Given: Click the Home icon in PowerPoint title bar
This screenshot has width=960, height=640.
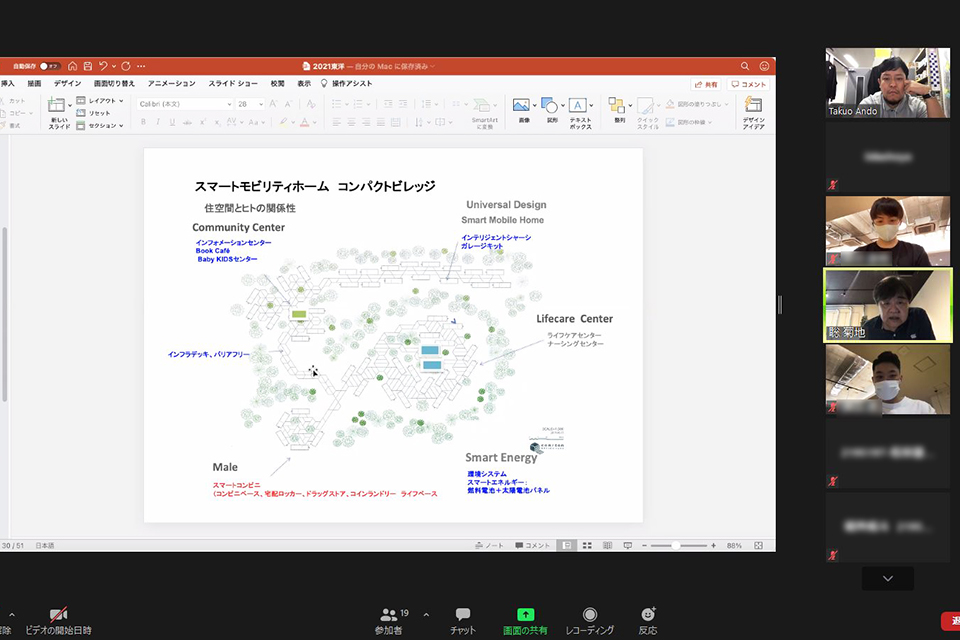Looking at the screenshot, I should [72, 66].
